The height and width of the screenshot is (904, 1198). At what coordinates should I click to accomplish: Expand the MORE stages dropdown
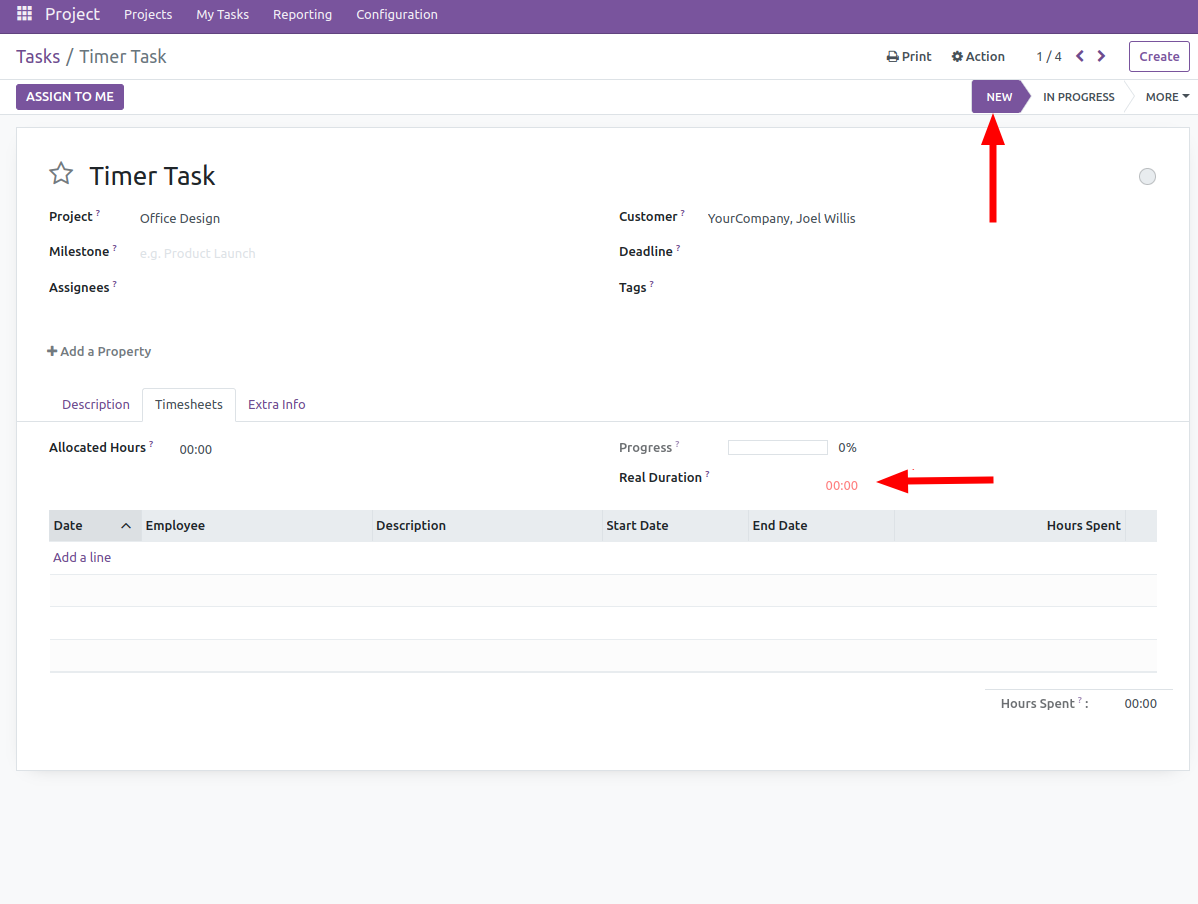[1166, 97]
